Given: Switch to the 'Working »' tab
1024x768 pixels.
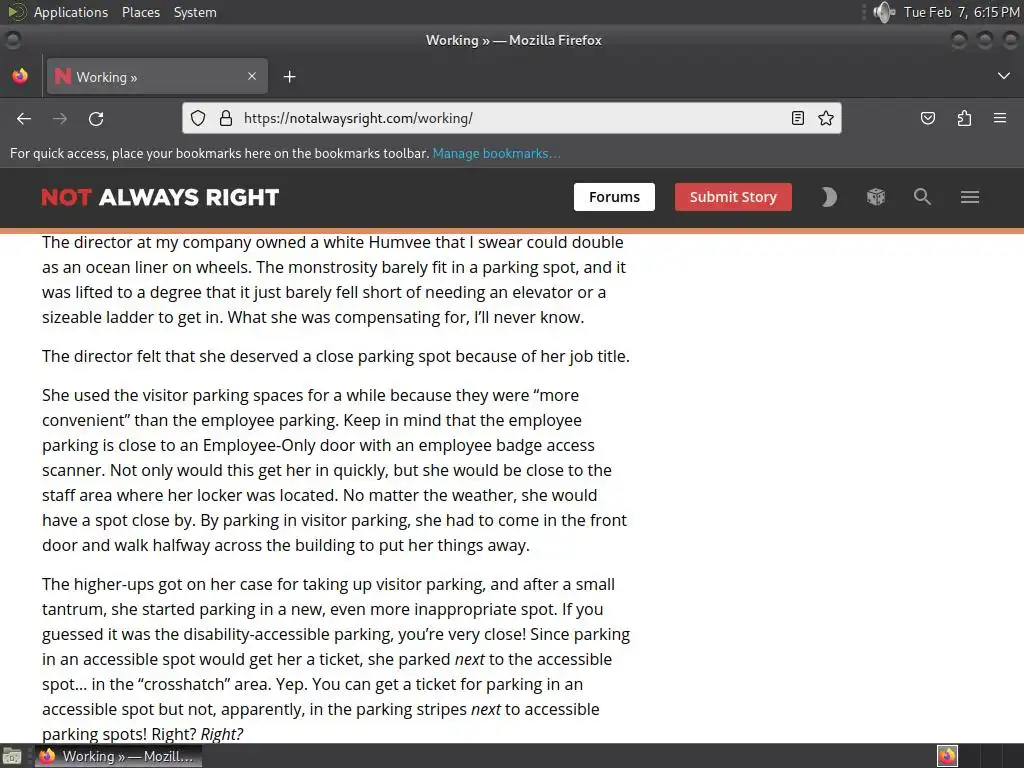Looking at the screenshot, I should 157,76.
